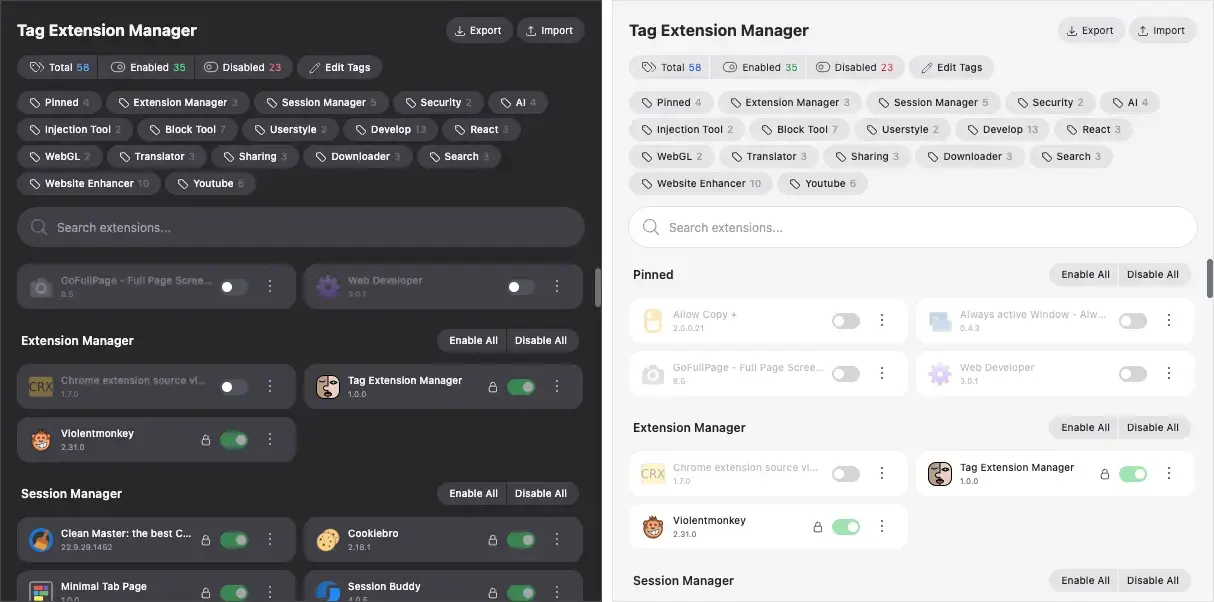The width and height of the screenshot is (1214, 602).
Task: Click Web Developer gear icon in dark panel
Action: 328,287
